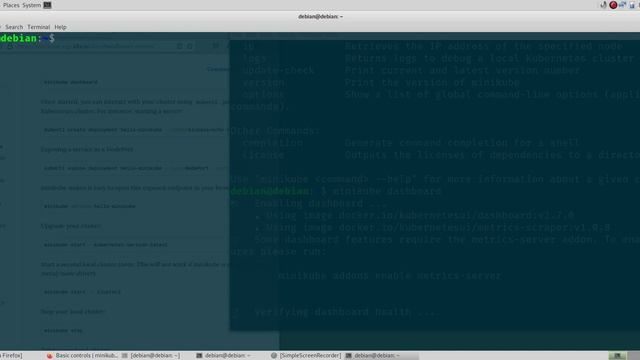This screenshot has width=640, height=360.
Task: Click the network connection tray icon
Action: [x=622, y=5]
